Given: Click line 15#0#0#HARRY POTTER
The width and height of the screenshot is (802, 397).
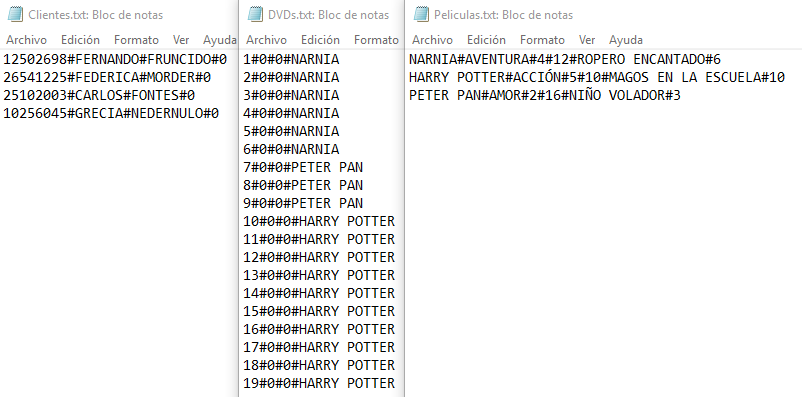Looking at the screenshot, I should click(319, 311).
